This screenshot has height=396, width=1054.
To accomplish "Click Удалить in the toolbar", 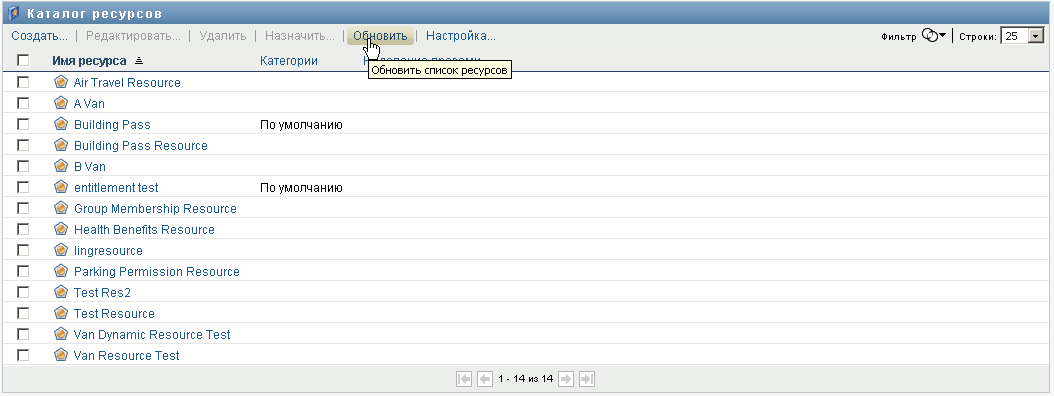I will click(x=222, y=36).
